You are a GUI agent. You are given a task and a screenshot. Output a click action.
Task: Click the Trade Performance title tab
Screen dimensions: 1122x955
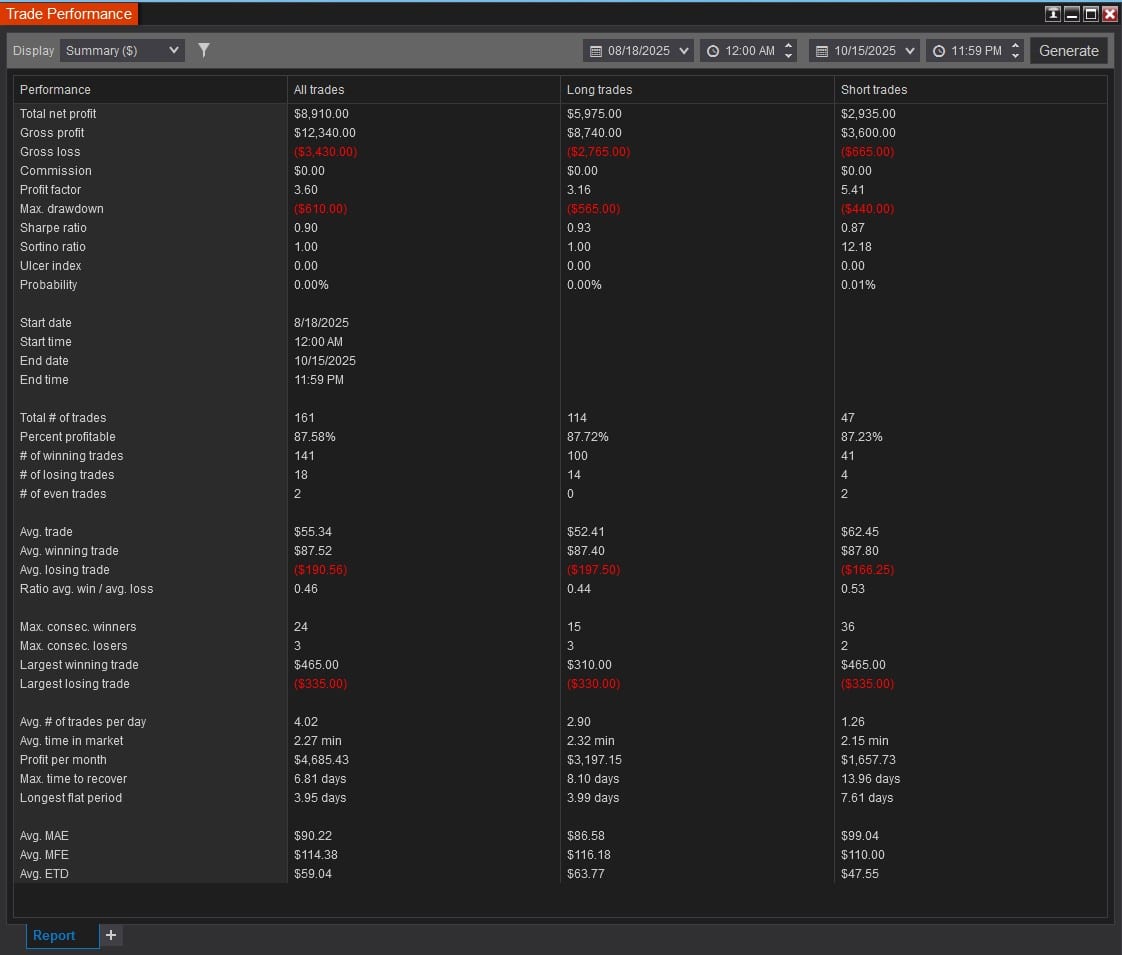69,14
